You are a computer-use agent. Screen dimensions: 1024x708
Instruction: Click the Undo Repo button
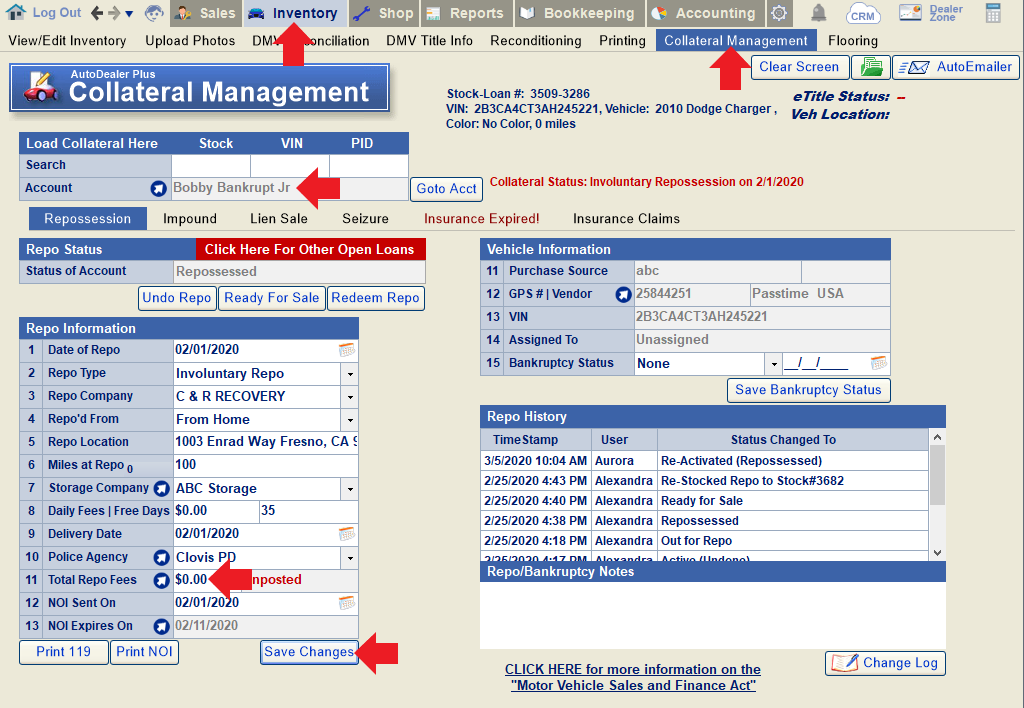[177, 298]
